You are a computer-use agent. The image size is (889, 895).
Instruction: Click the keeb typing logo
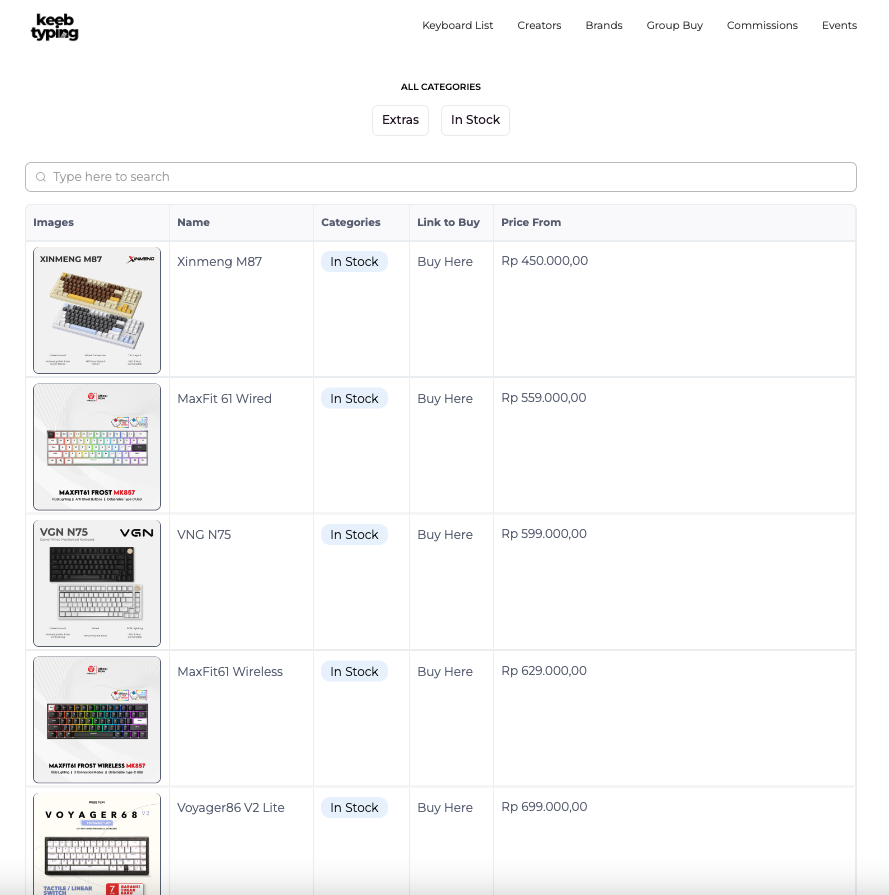55,27
